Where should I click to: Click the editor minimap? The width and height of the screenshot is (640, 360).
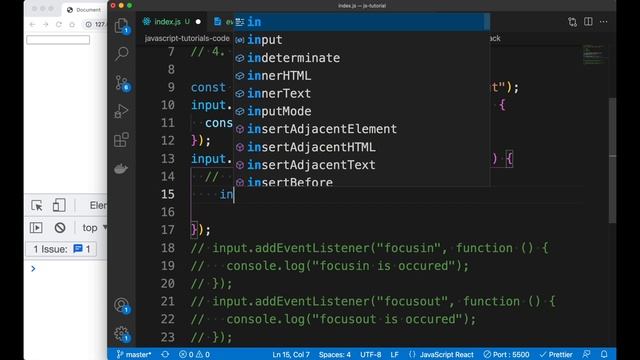(x=595, y=55)
